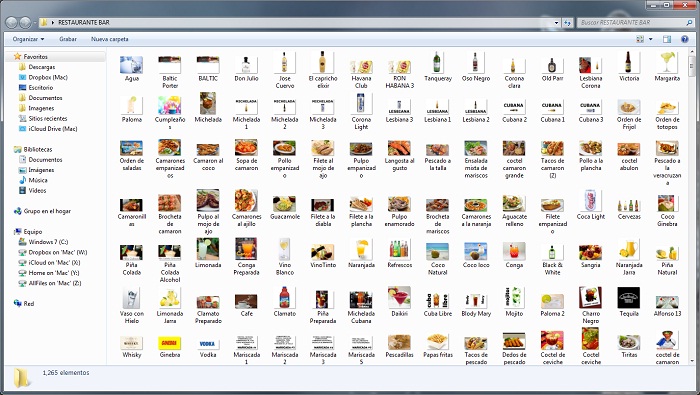700x395 pixels.
Task: Open the view options dropdown arrow
Action: tap(650, 39)
